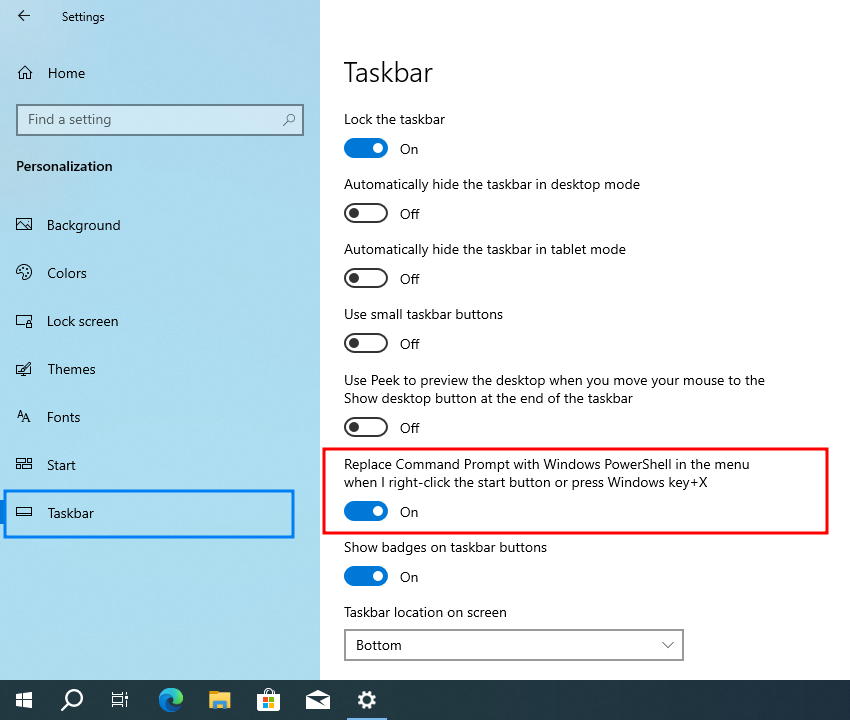
Task: Turn off Lock the taskbar
Action: pos(366,149)
